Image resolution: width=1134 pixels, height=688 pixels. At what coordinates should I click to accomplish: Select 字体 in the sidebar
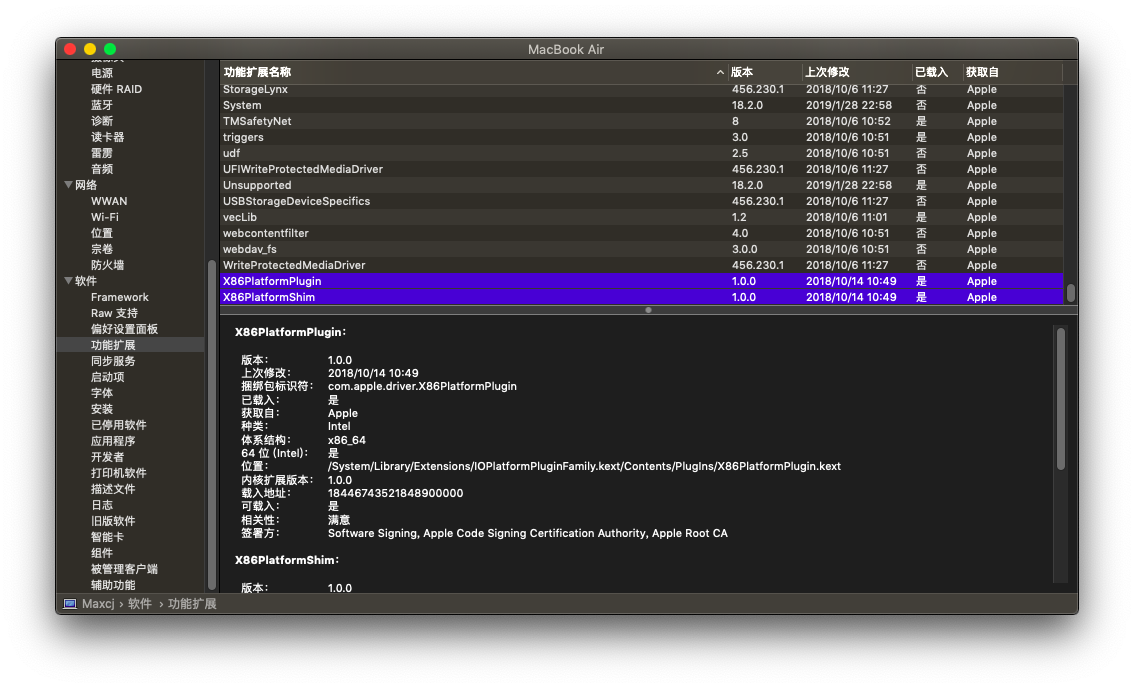click(x=102, y=393)
